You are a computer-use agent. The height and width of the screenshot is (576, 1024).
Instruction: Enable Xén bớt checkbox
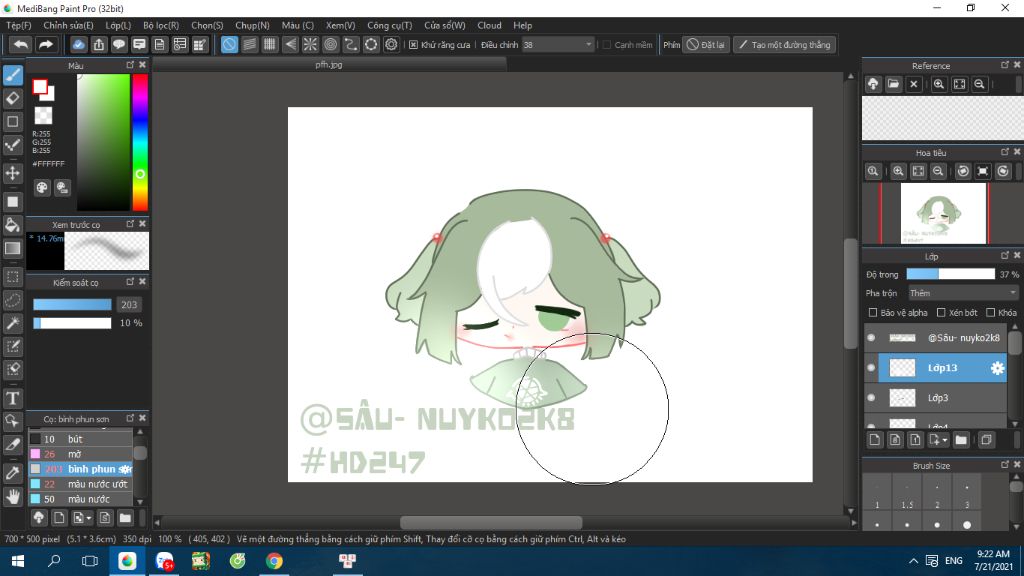click(941, 313)
